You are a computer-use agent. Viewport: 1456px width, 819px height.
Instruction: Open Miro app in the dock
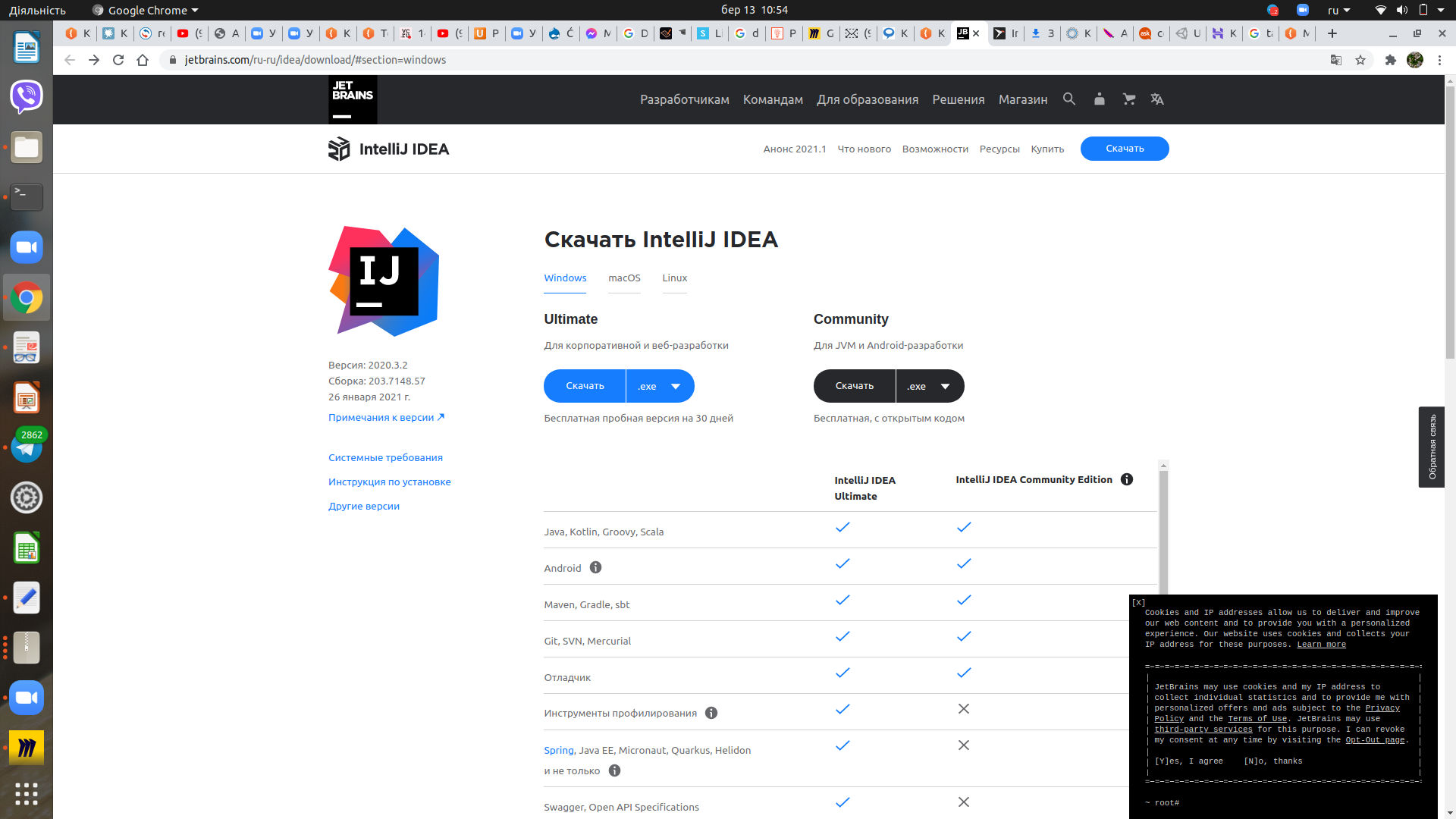pyautogui.click(x=27, y=748)
